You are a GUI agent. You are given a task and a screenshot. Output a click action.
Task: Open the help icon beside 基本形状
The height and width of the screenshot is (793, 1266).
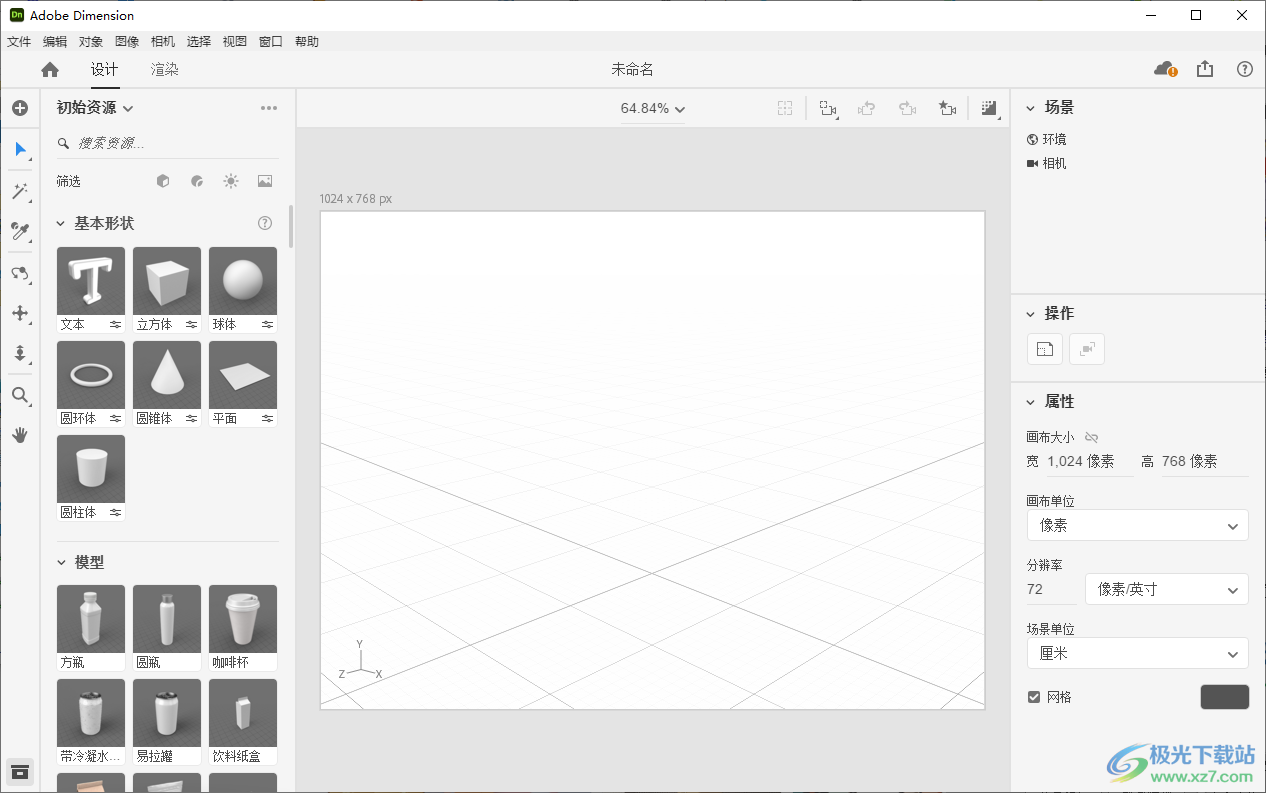tap(265, 223)
